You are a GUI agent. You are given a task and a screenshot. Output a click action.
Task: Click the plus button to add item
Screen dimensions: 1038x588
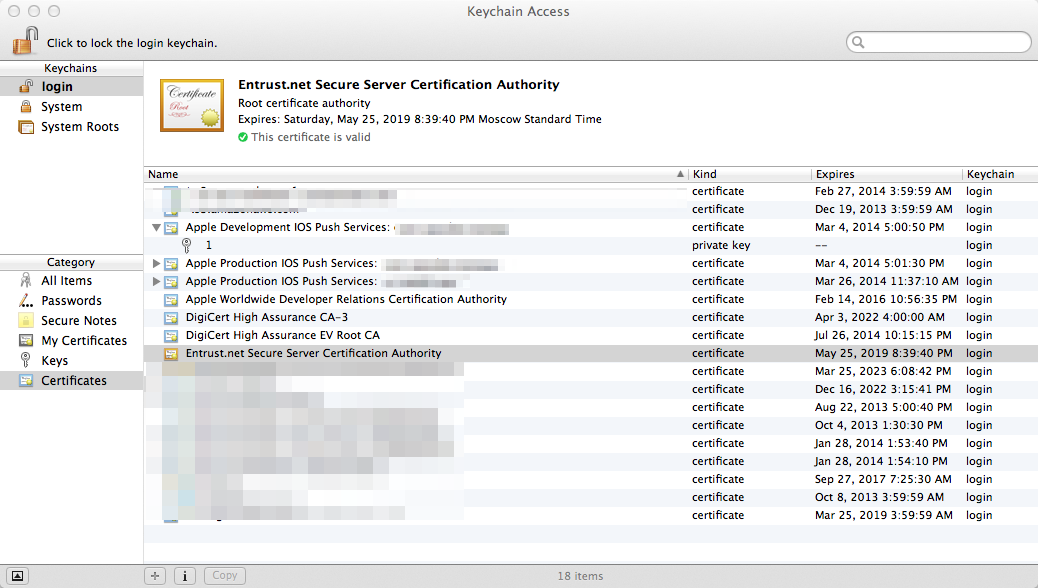click(x=155, y=575)
